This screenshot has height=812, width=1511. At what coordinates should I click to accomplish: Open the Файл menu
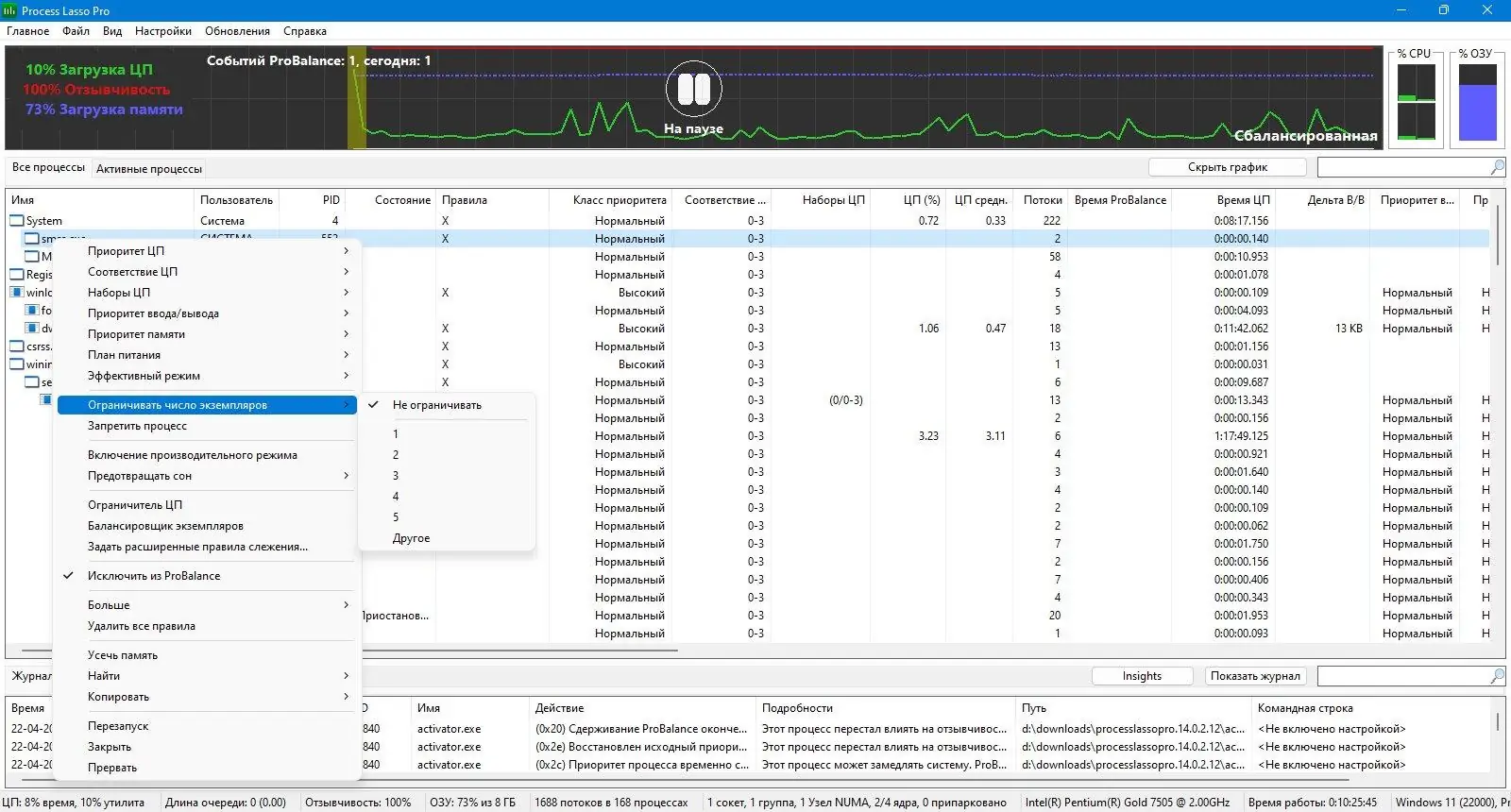coord(76,31)
